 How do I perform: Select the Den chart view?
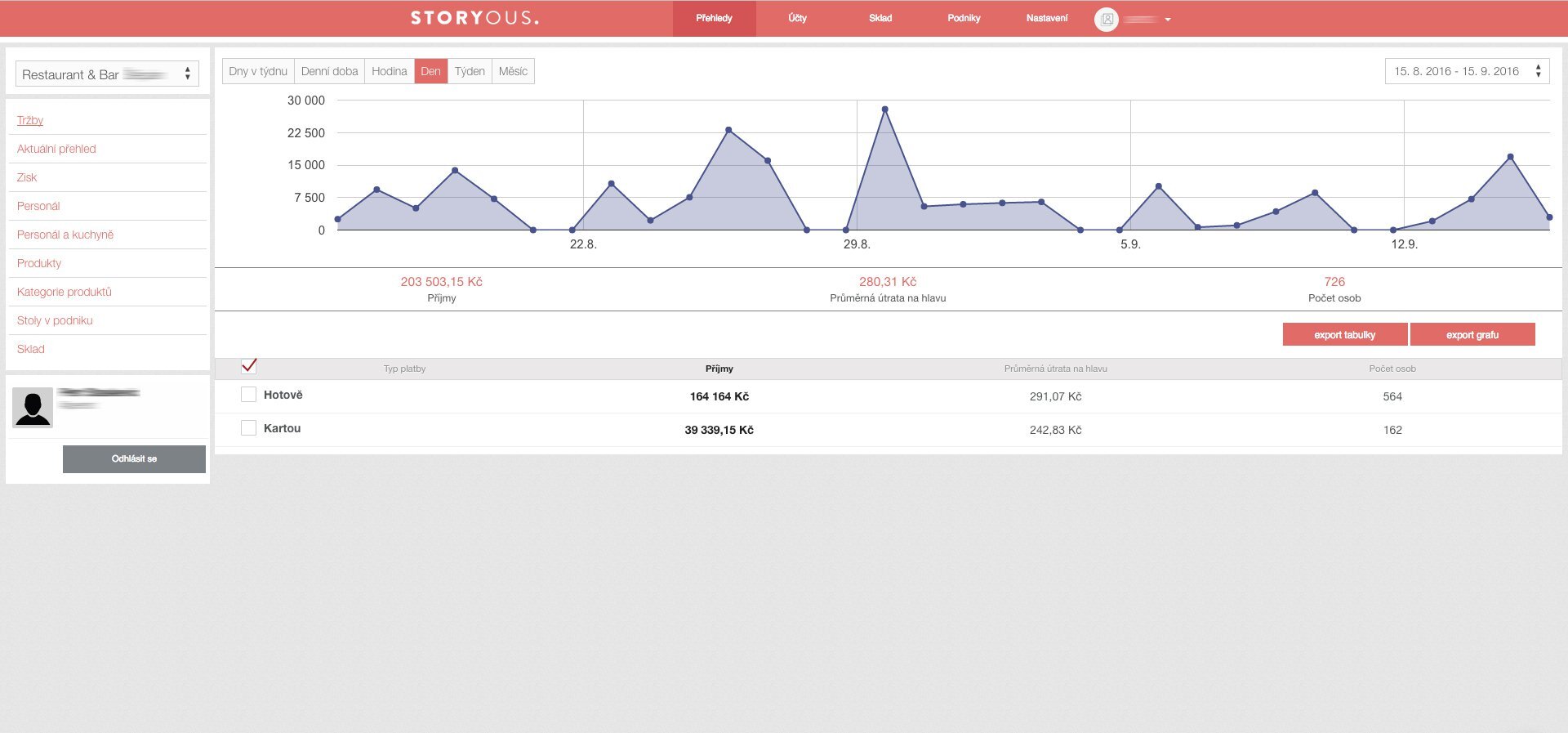click(x=431, y=71)
